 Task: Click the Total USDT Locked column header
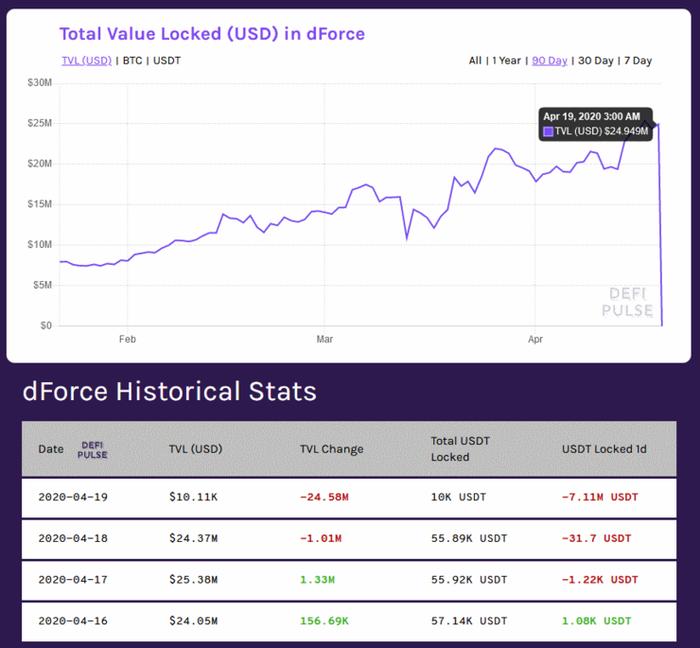pos(460,449)
